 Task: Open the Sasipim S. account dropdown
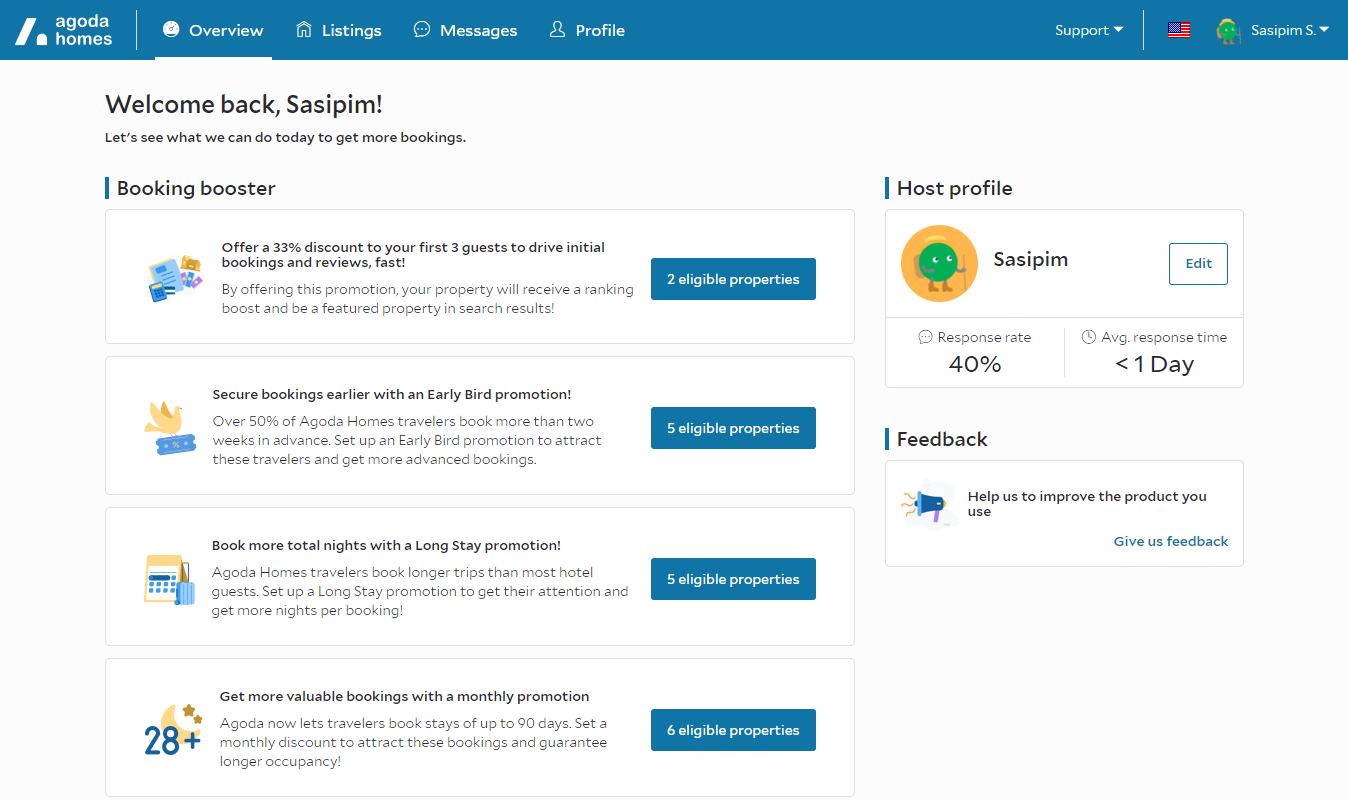(1289, 30)
